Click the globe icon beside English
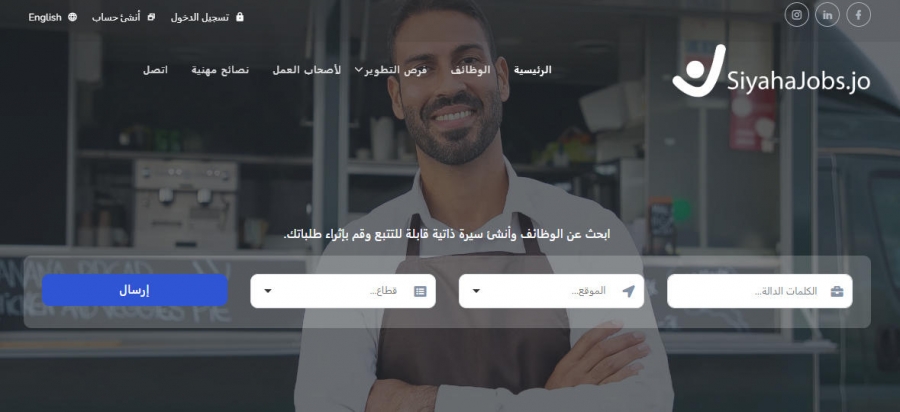 pos(72,17)
